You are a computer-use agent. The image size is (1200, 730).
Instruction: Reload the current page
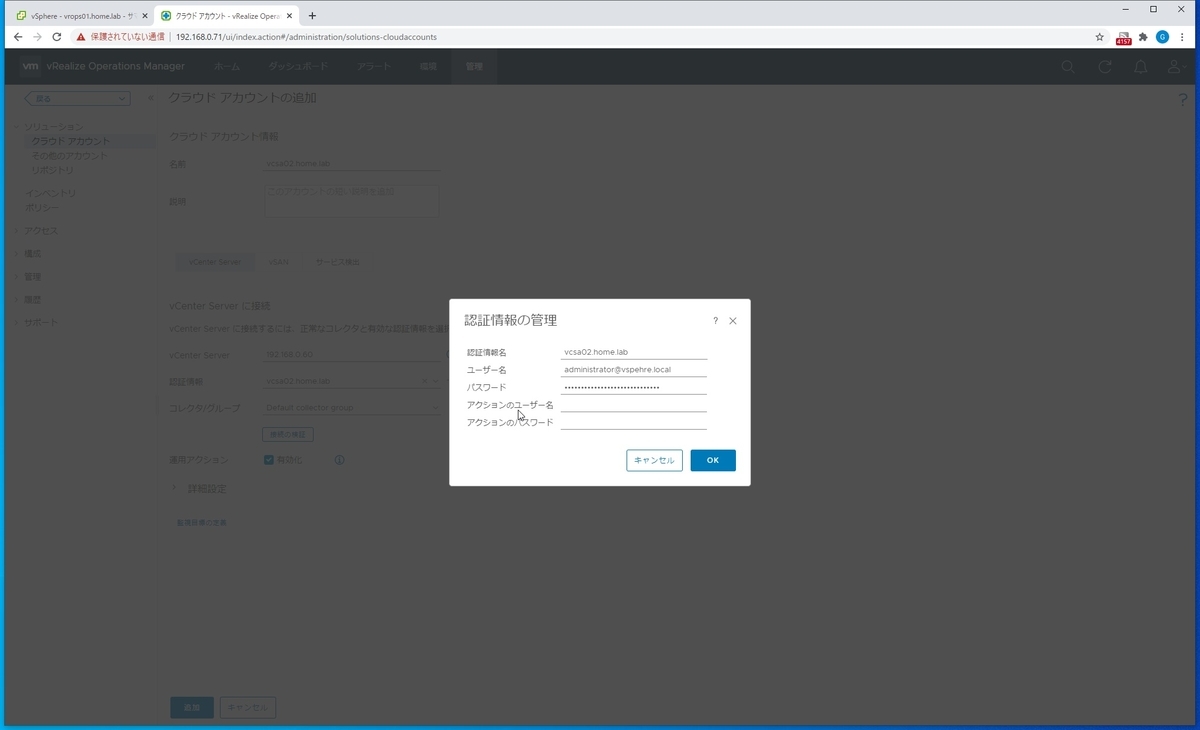pyautogui.click(x=57, y=37)
